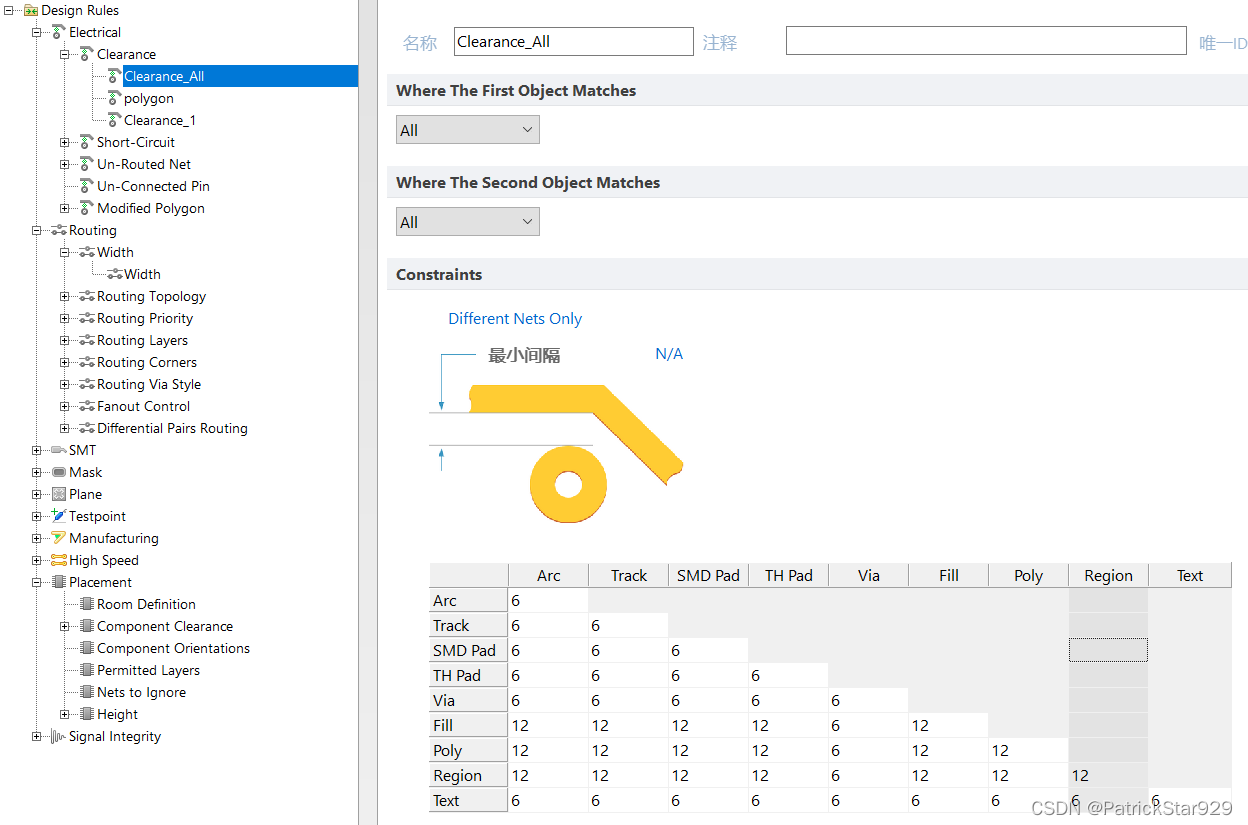
Task: Click the Plane category icon
Action: [x=59, y=494]
